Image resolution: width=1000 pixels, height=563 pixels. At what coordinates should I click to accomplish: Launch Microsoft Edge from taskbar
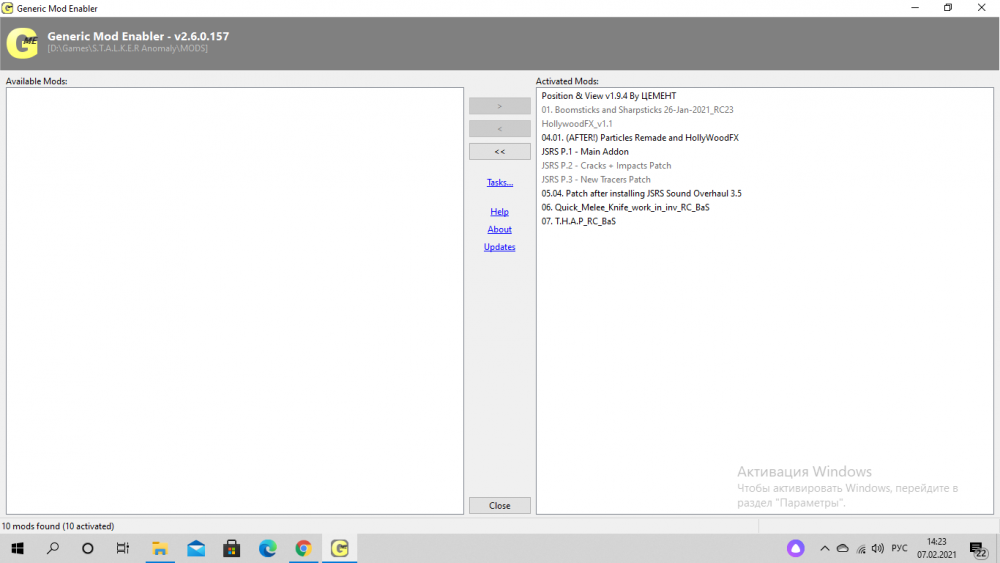click(267, 548)
